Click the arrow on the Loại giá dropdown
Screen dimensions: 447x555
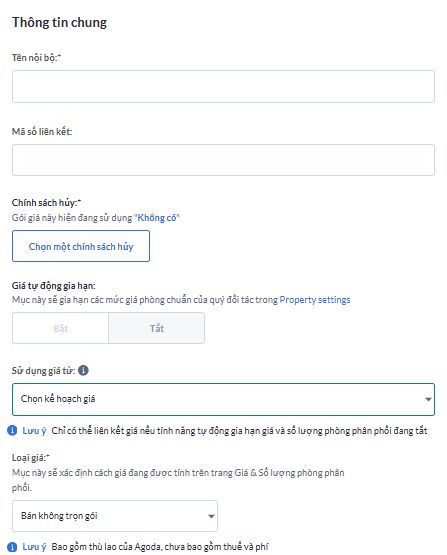tap(211, 516)
